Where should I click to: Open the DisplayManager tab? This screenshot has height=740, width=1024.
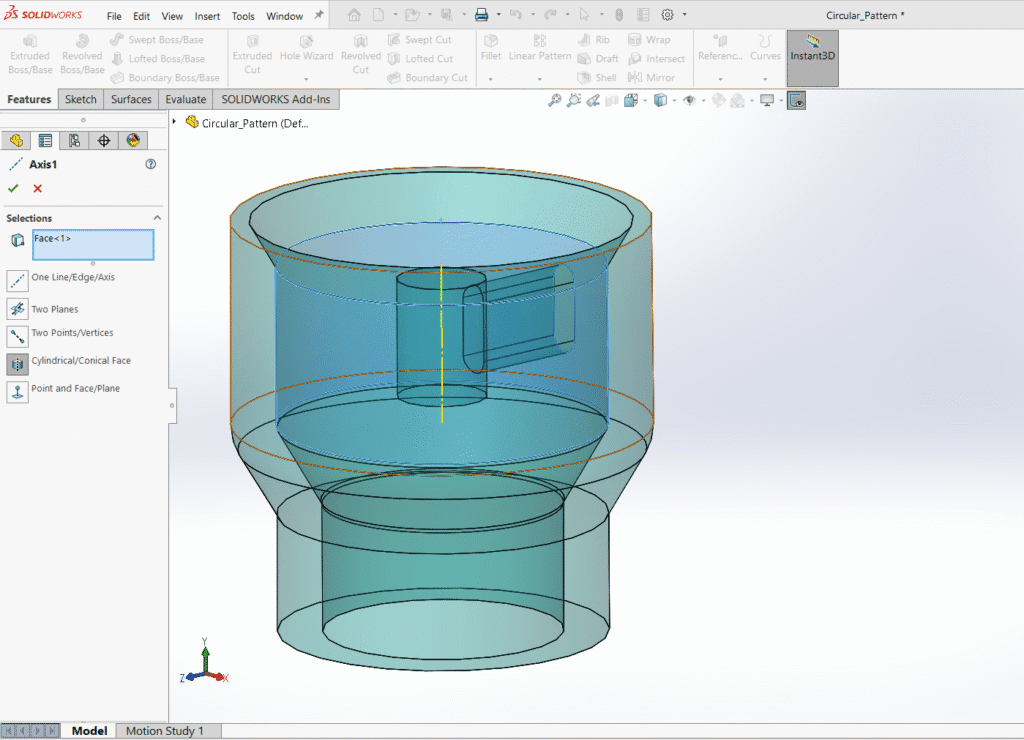click(133, 140)
